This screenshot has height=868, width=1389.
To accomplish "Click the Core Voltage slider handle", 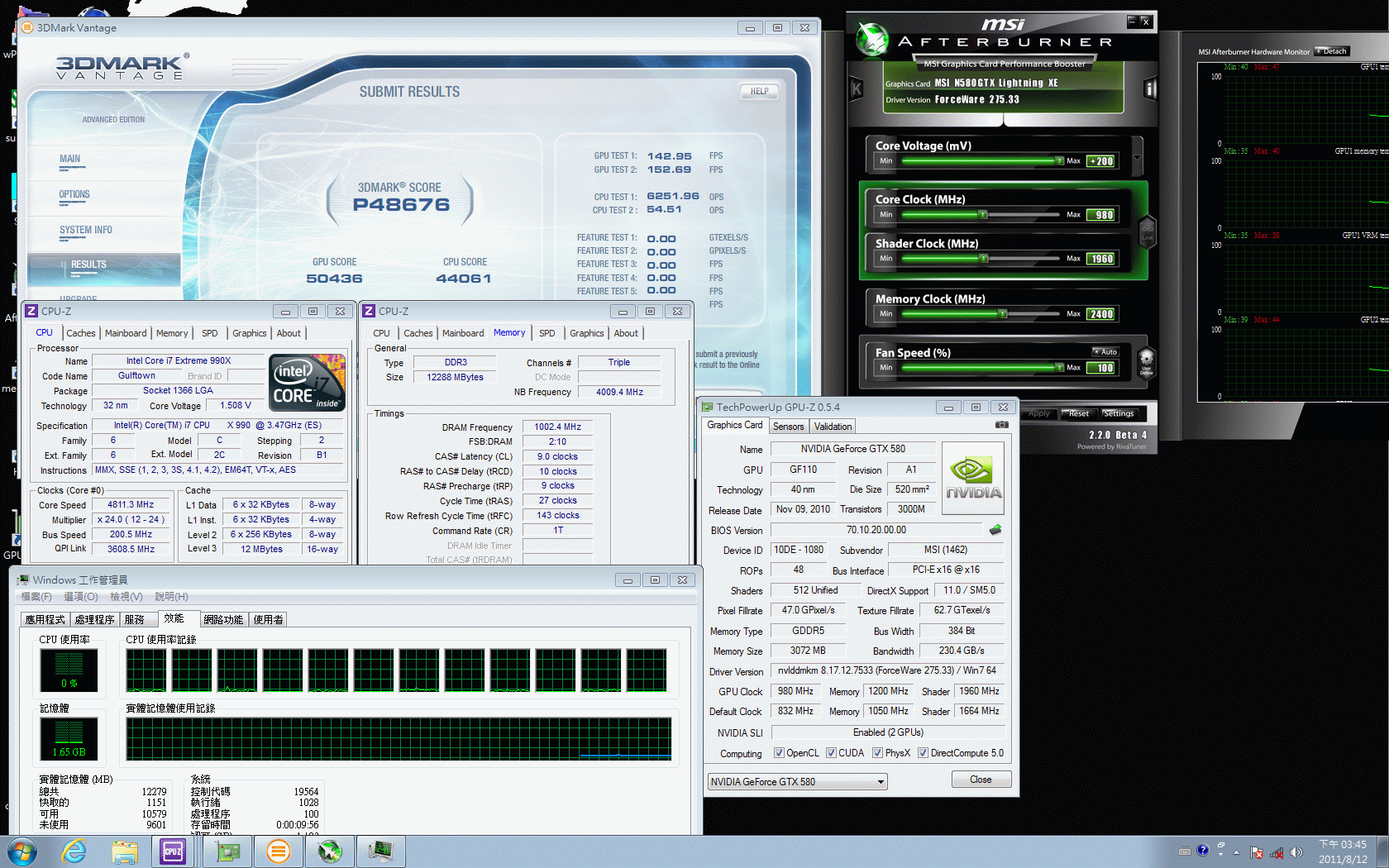I will click(x=1059, y=160).
